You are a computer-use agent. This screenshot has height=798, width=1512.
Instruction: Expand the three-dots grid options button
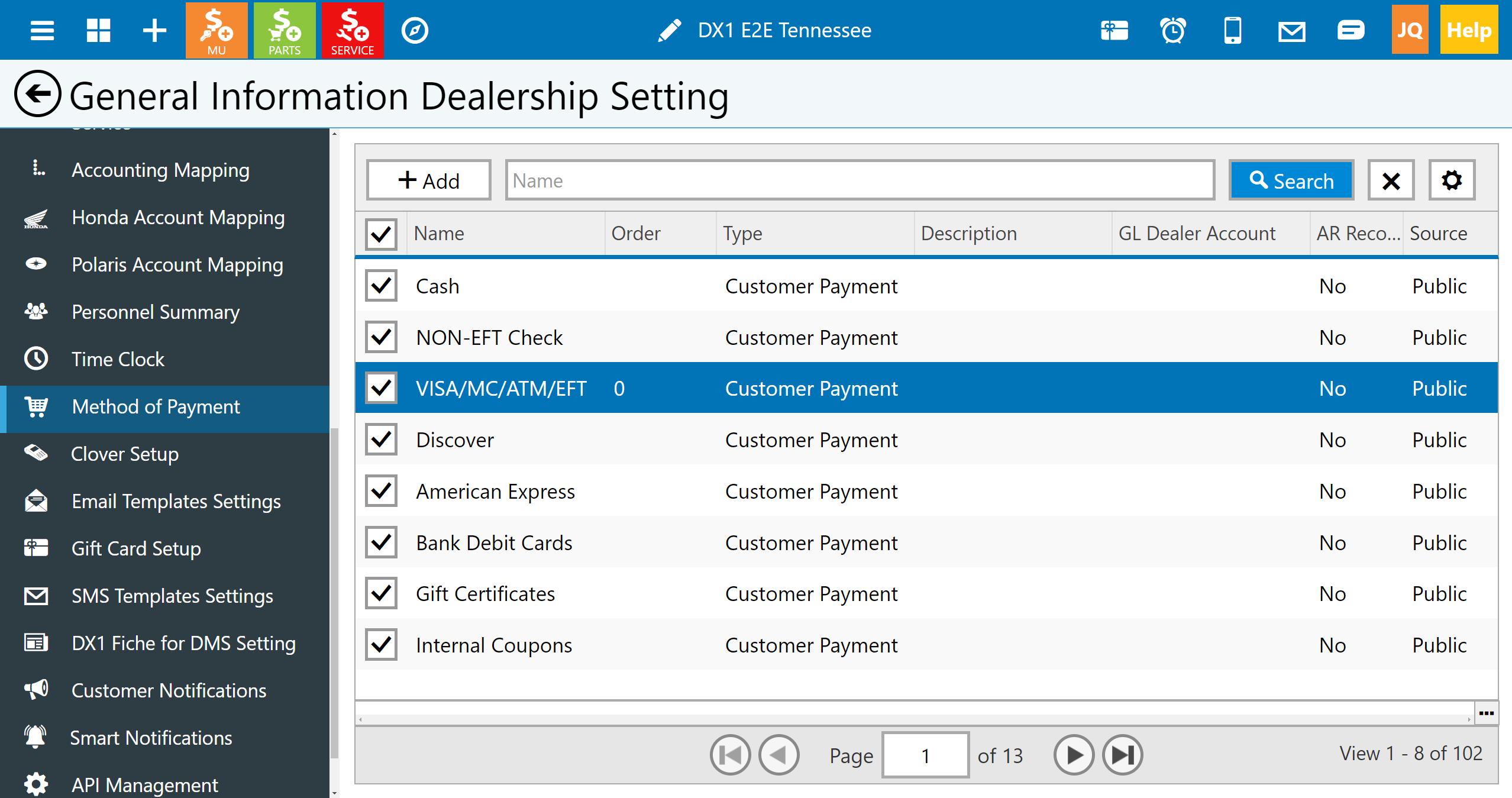(1487, 713)
